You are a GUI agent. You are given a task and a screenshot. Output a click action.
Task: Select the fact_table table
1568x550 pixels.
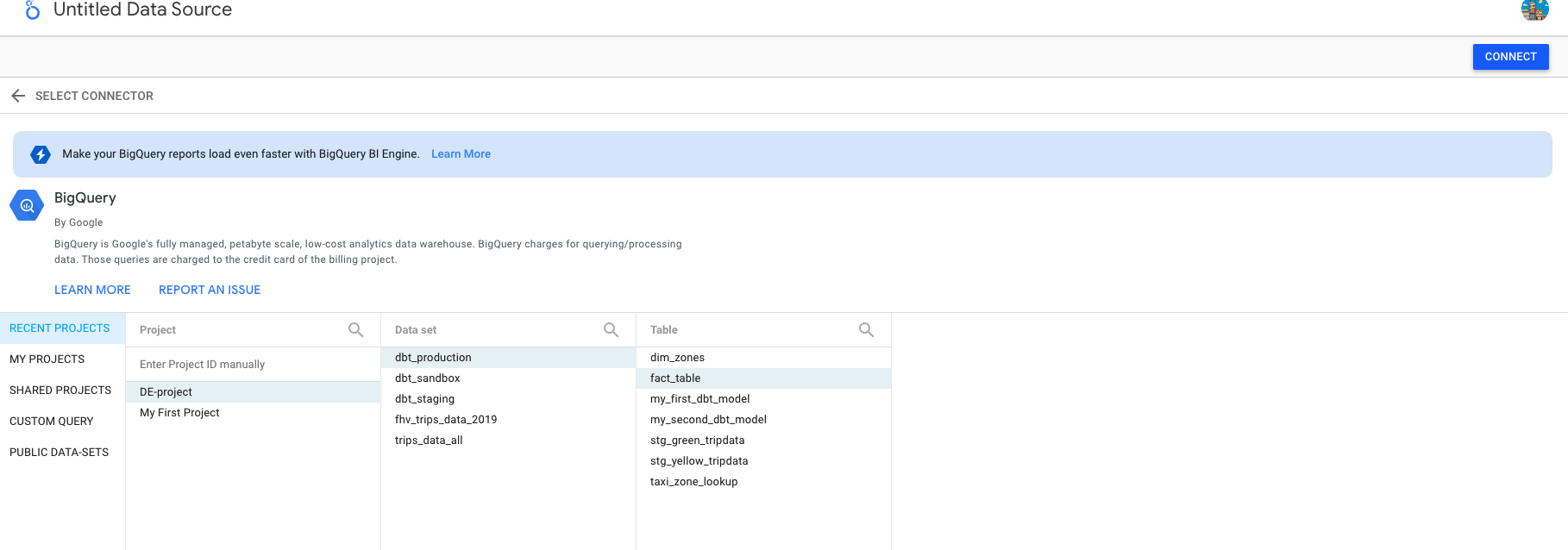(763, 378)
